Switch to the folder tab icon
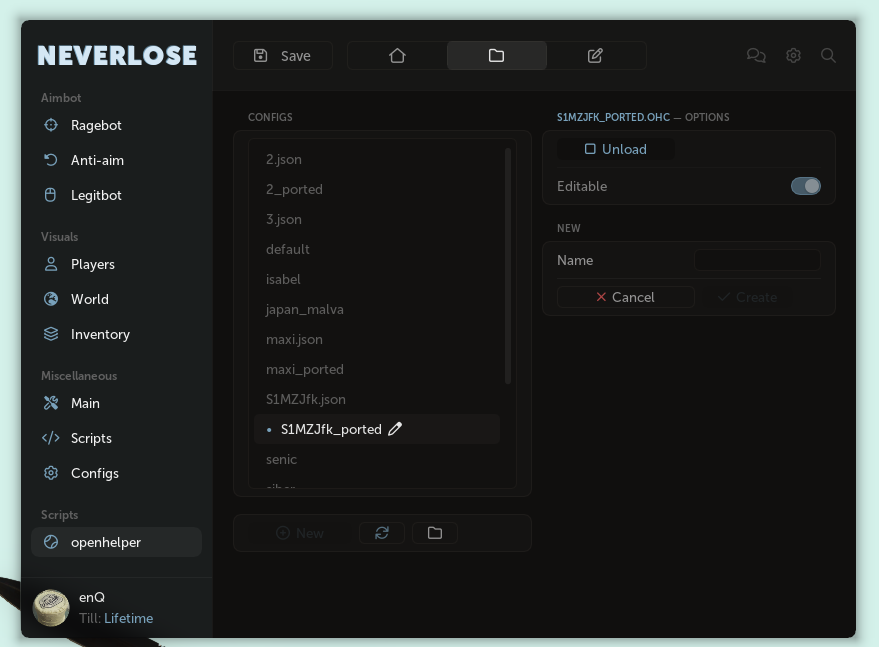 coord(497,56)
